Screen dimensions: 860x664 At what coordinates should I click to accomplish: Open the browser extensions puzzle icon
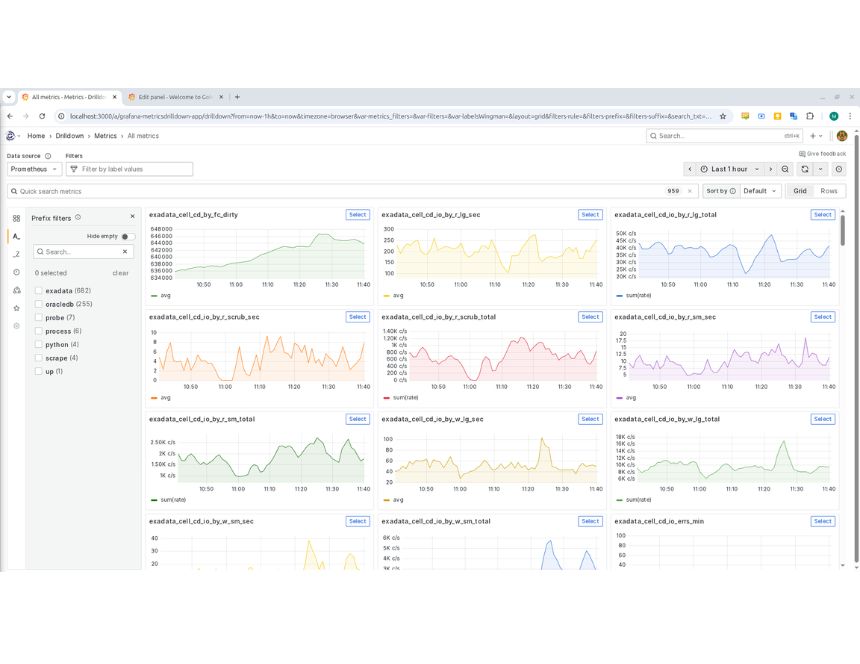812,116
